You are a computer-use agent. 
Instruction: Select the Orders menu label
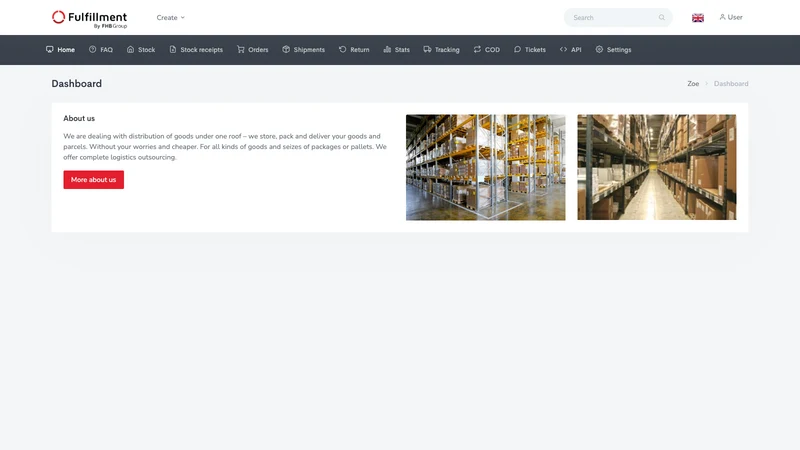point(258,50)
